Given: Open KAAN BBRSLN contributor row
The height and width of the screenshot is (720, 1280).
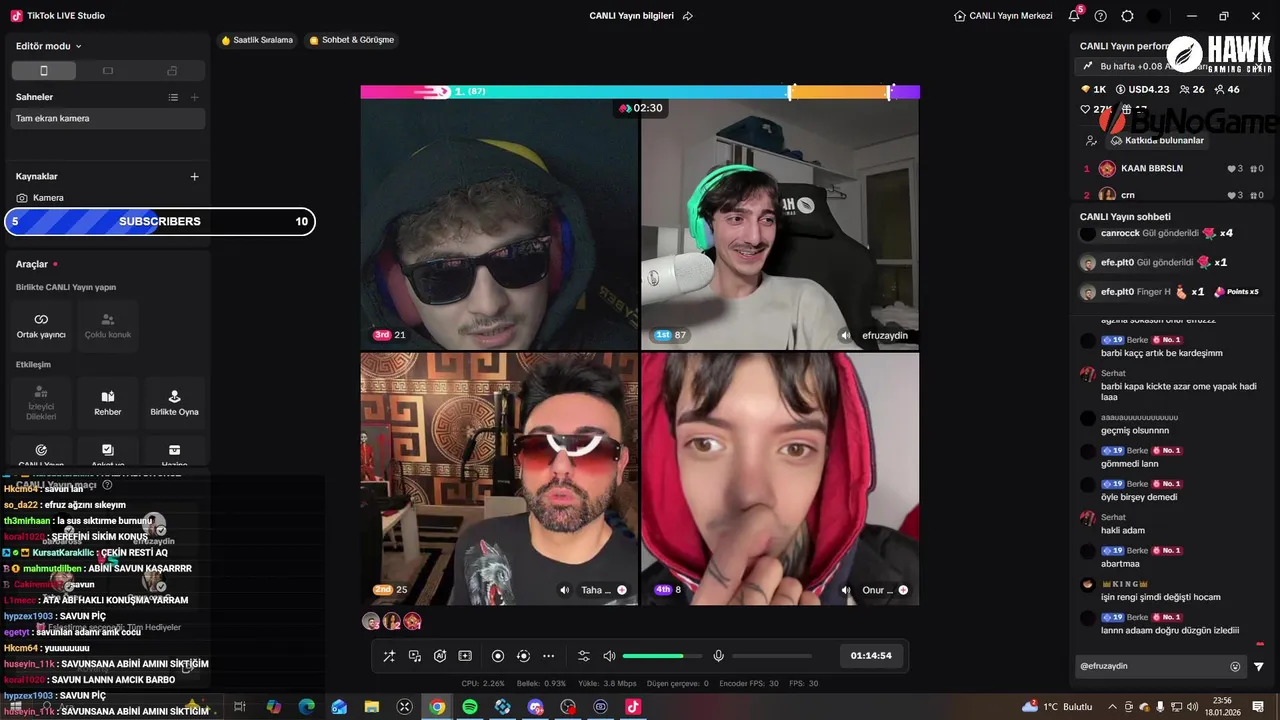Looking at the screenshot, I should tap(1173, 168).
